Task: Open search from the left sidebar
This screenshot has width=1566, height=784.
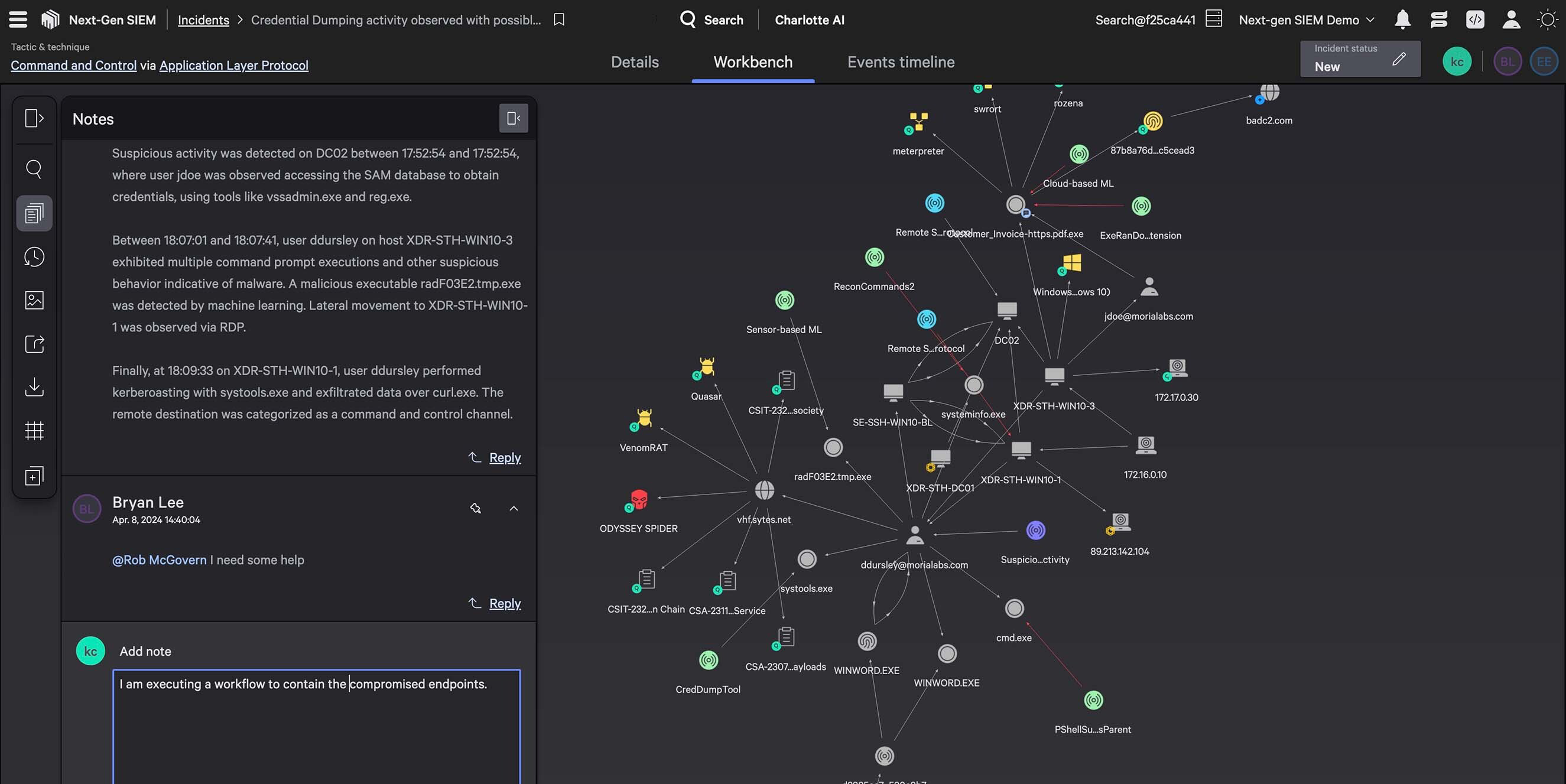Action: tap(34, 169)
